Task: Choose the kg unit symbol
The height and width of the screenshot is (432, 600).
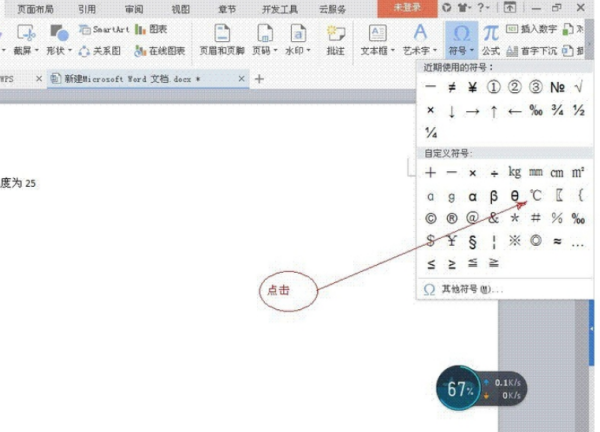Action: [515, 172]
